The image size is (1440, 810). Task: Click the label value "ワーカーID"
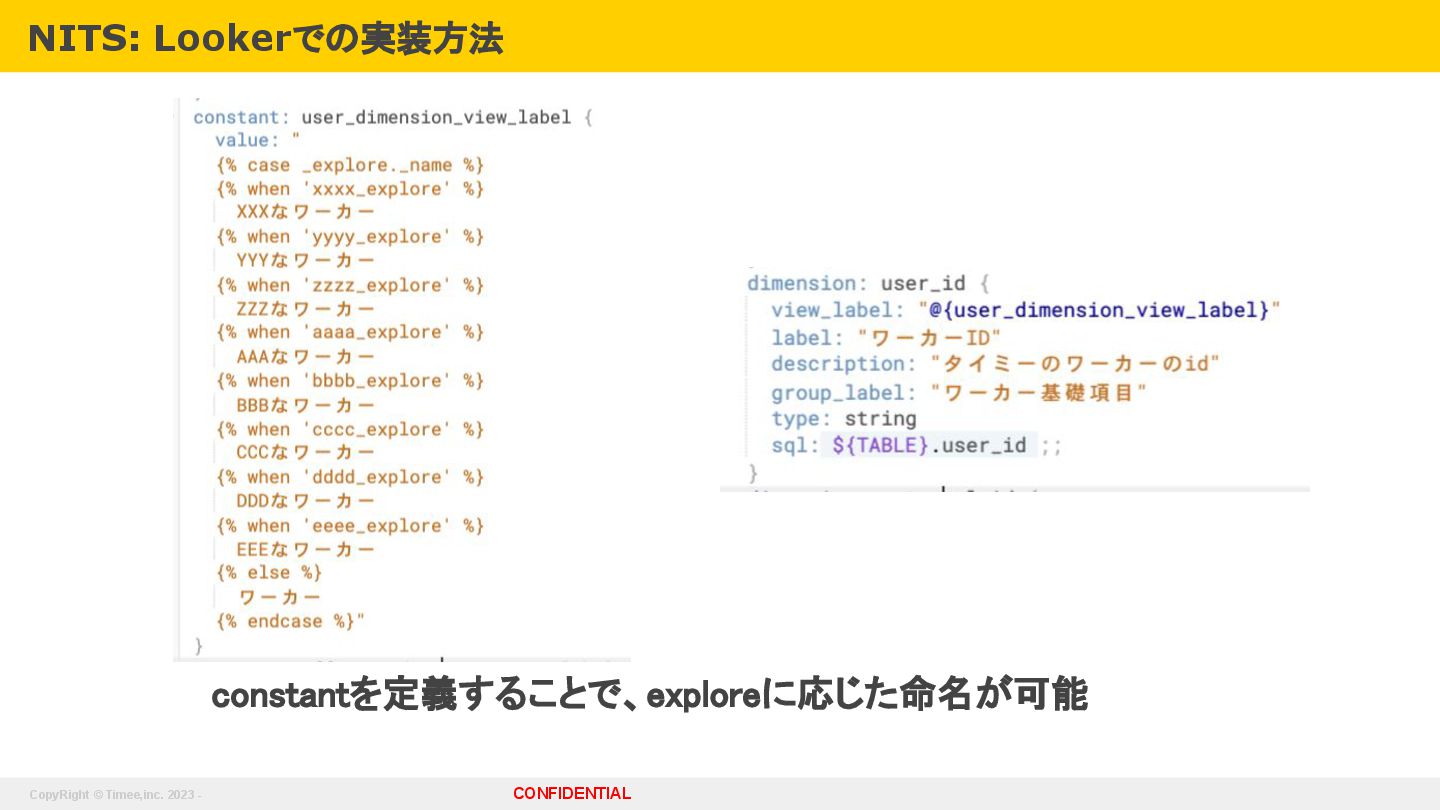tap(929, 338)
